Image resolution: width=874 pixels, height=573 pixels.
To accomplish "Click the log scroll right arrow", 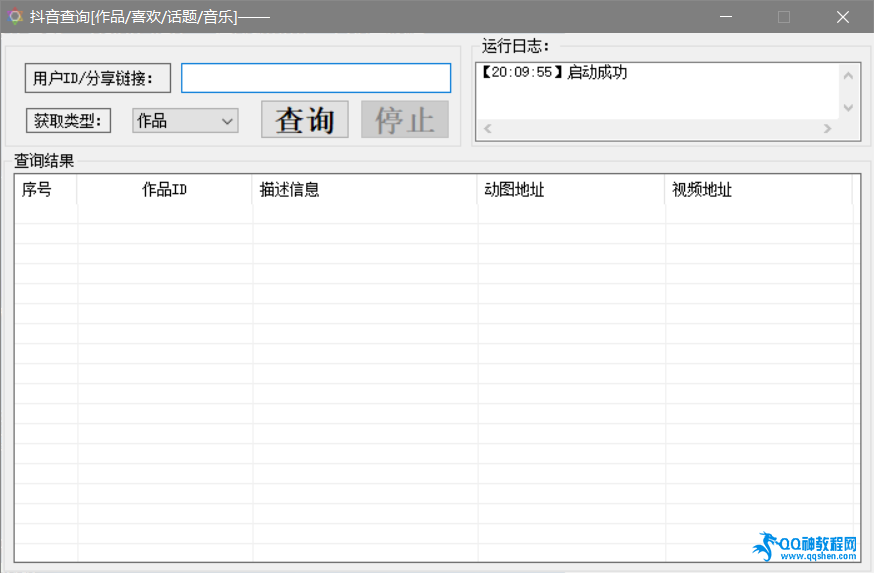I will tap(828, 129).
